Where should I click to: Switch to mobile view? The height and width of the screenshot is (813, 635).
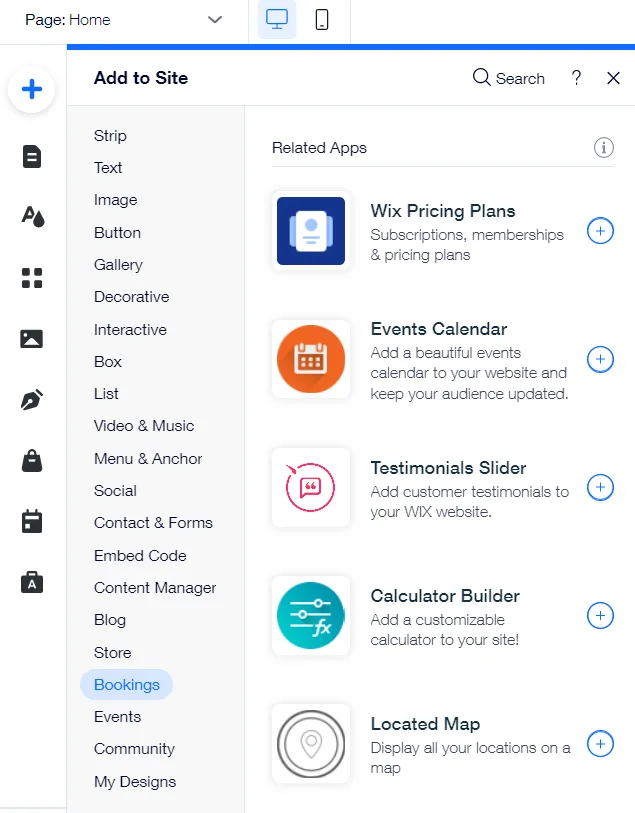pyautogui.click(x=322, y=20)
